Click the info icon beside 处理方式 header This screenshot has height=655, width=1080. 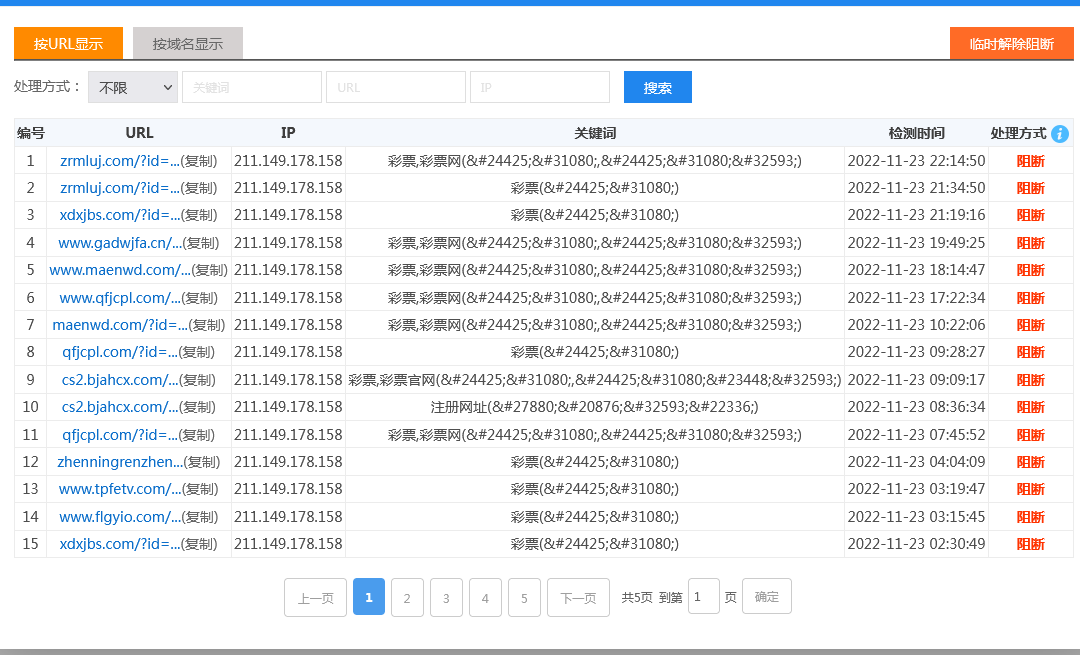(1060, 134)
